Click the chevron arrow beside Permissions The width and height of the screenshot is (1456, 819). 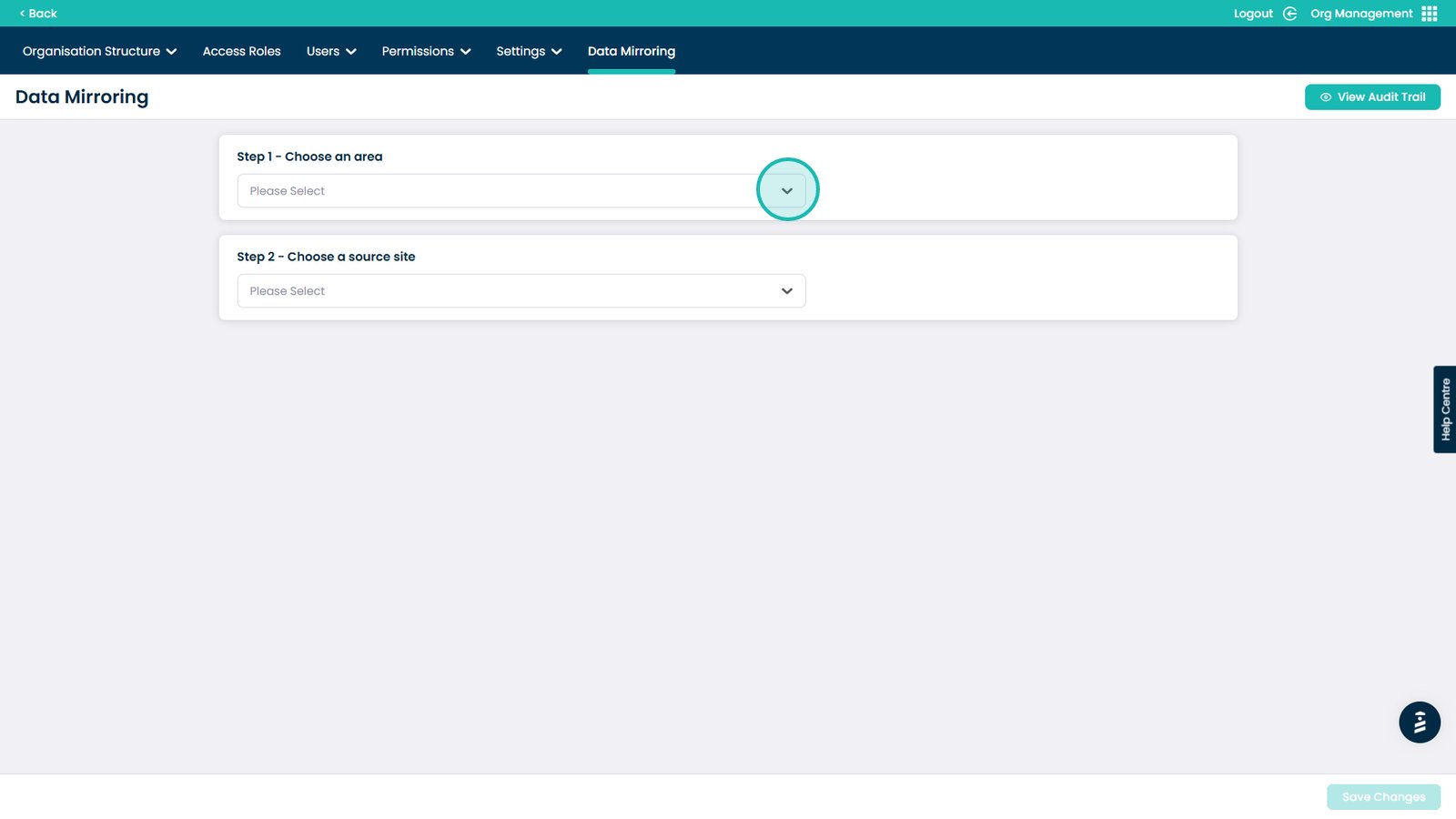(466, 52)
